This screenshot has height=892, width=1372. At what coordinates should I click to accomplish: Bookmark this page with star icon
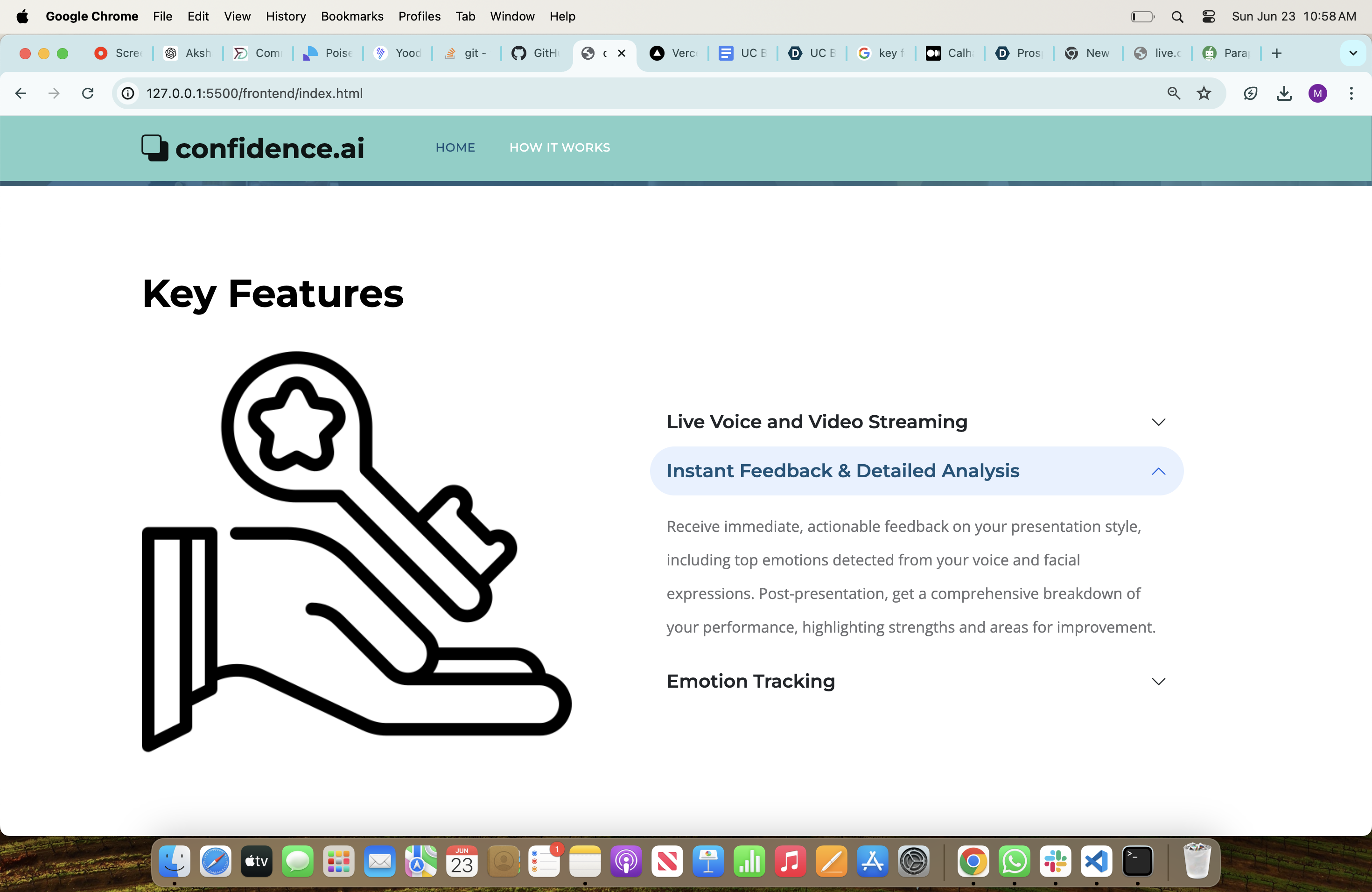tap(1204, 93)
